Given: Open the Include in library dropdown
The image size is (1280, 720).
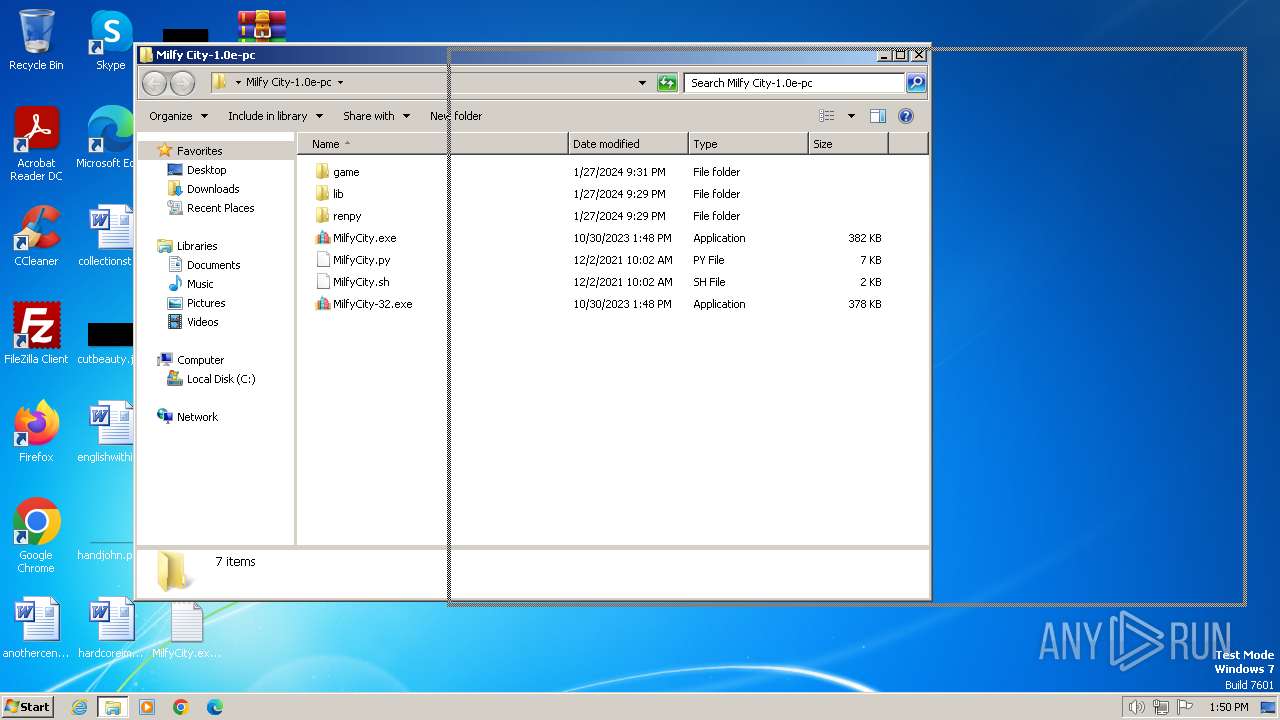Looking at the screenshot, I should [x=275, y=116].
